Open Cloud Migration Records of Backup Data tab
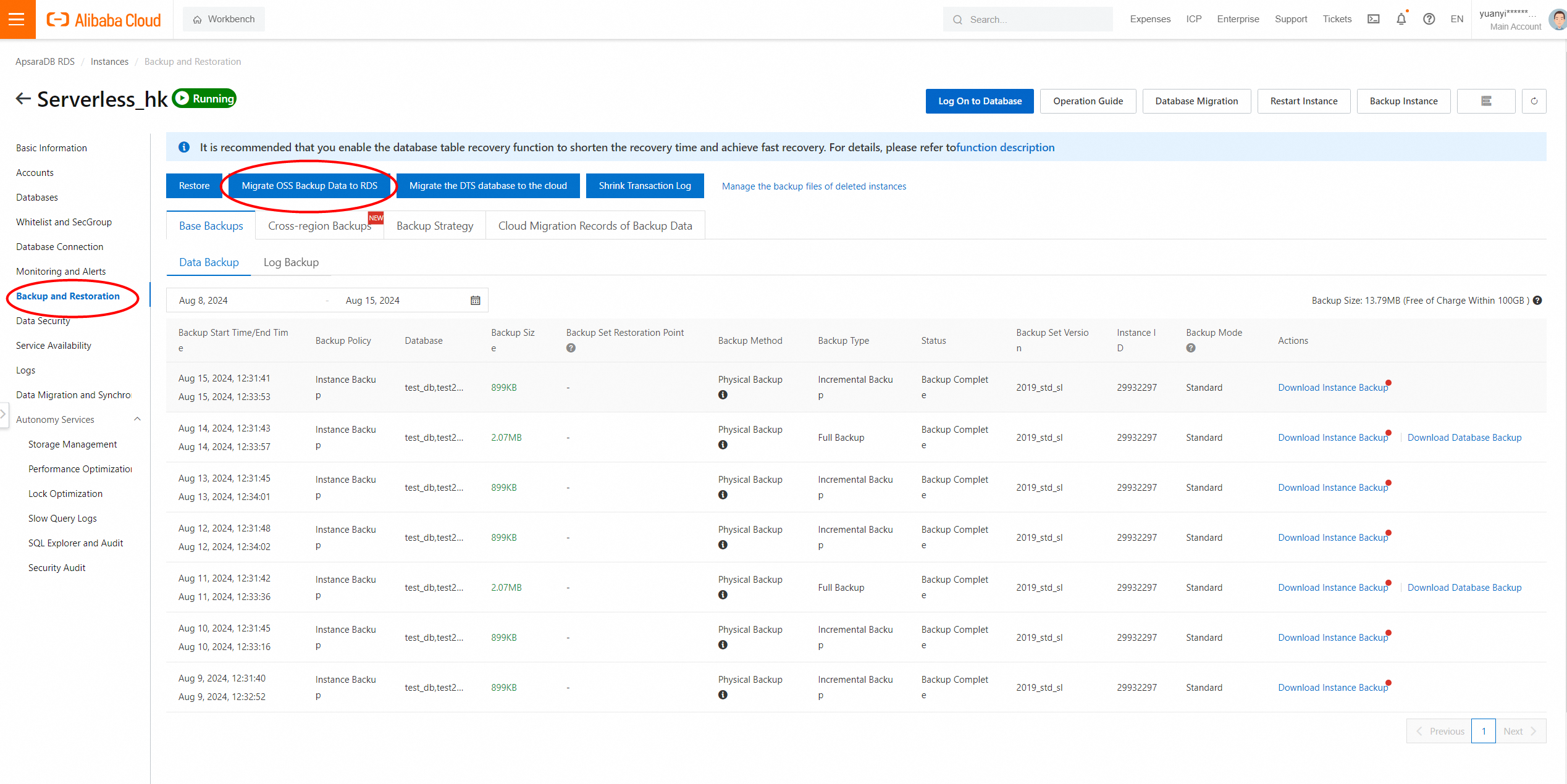This screenshot has height=784, width=1567. [595, 226]
